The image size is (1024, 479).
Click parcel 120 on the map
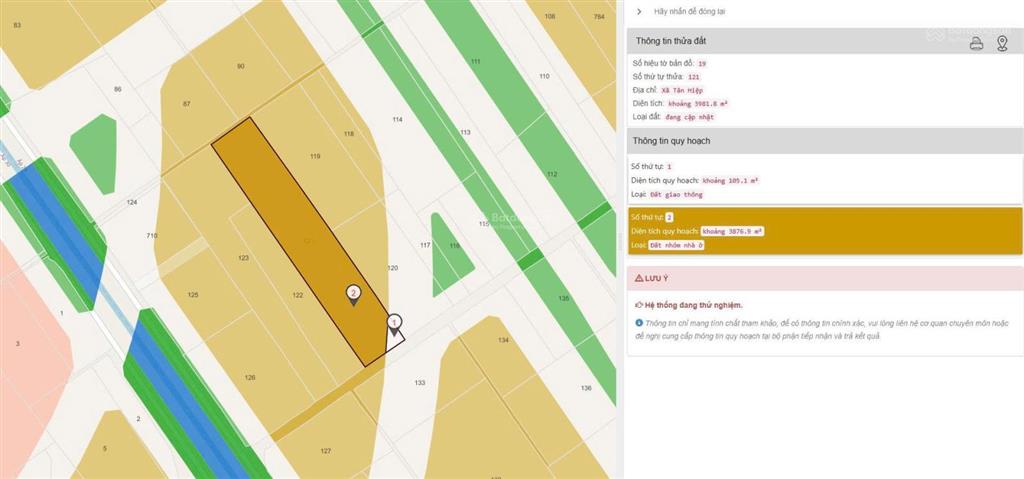[392, 268]
